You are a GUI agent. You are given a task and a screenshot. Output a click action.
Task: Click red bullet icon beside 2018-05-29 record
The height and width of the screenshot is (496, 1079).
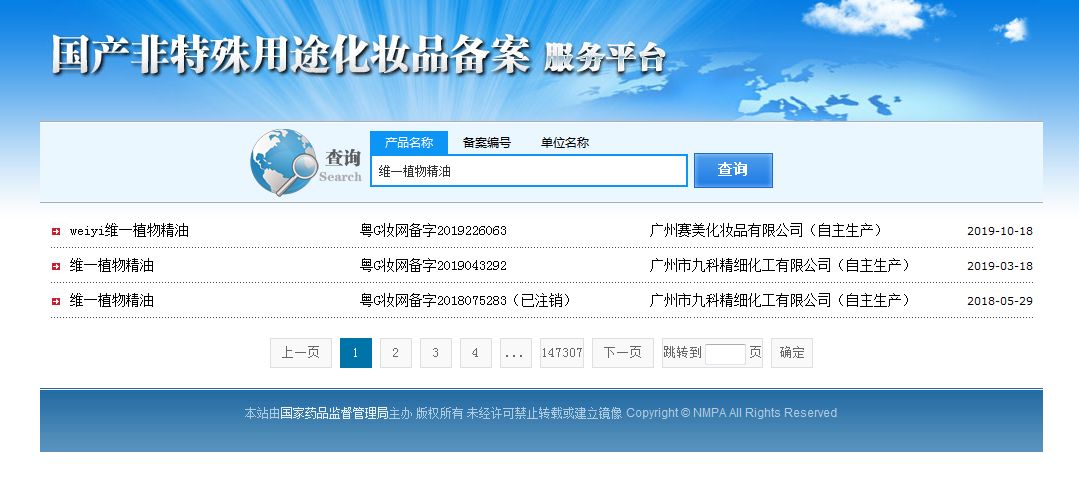coord(56,301)
